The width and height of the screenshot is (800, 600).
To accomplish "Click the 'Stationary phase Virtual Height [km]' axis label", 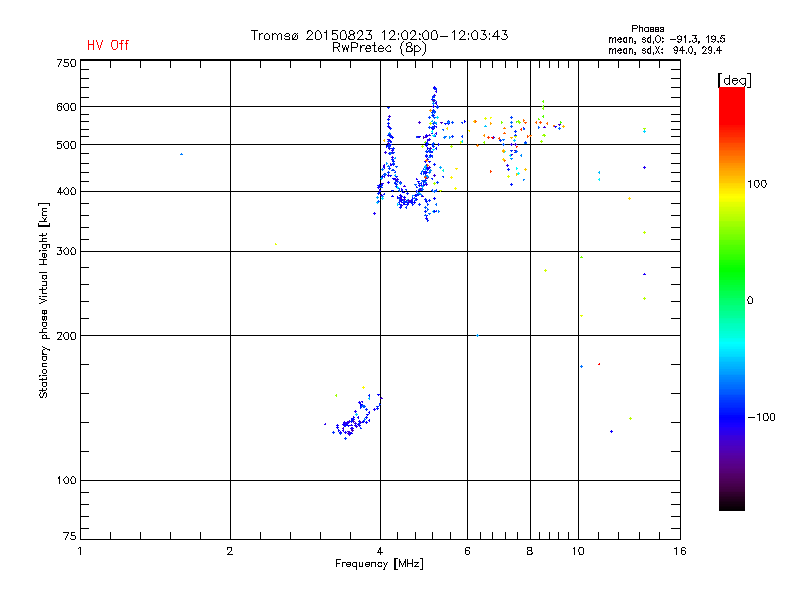I will click(x=44, y=300).
